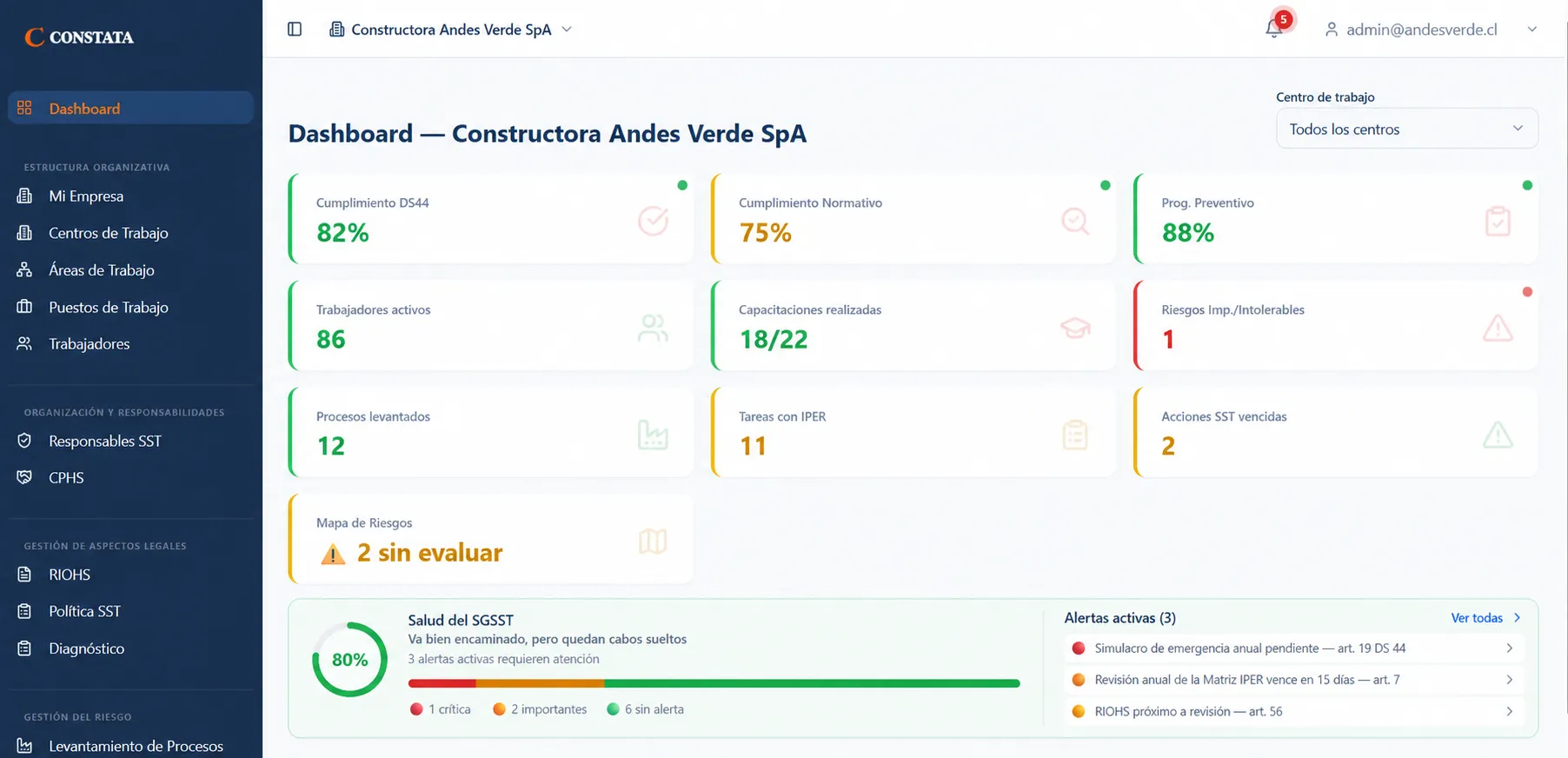The height and width of the screenshot is (758, 1568).
Task: Open the Revisión anual de la Matriz IPER alert
Action: (1293, 680)
